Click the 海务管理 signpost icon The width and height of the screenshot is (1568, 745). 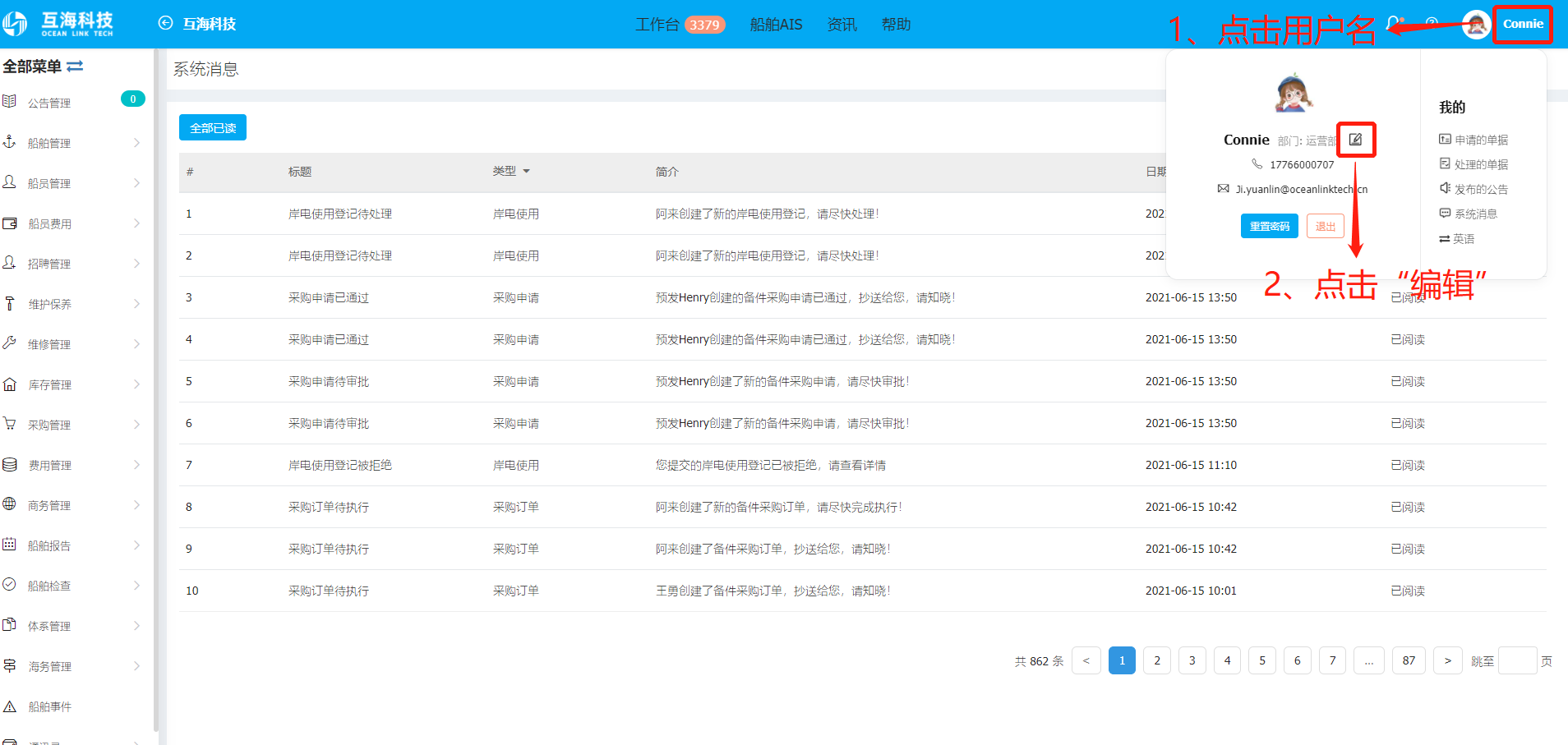tap(10, 665)
